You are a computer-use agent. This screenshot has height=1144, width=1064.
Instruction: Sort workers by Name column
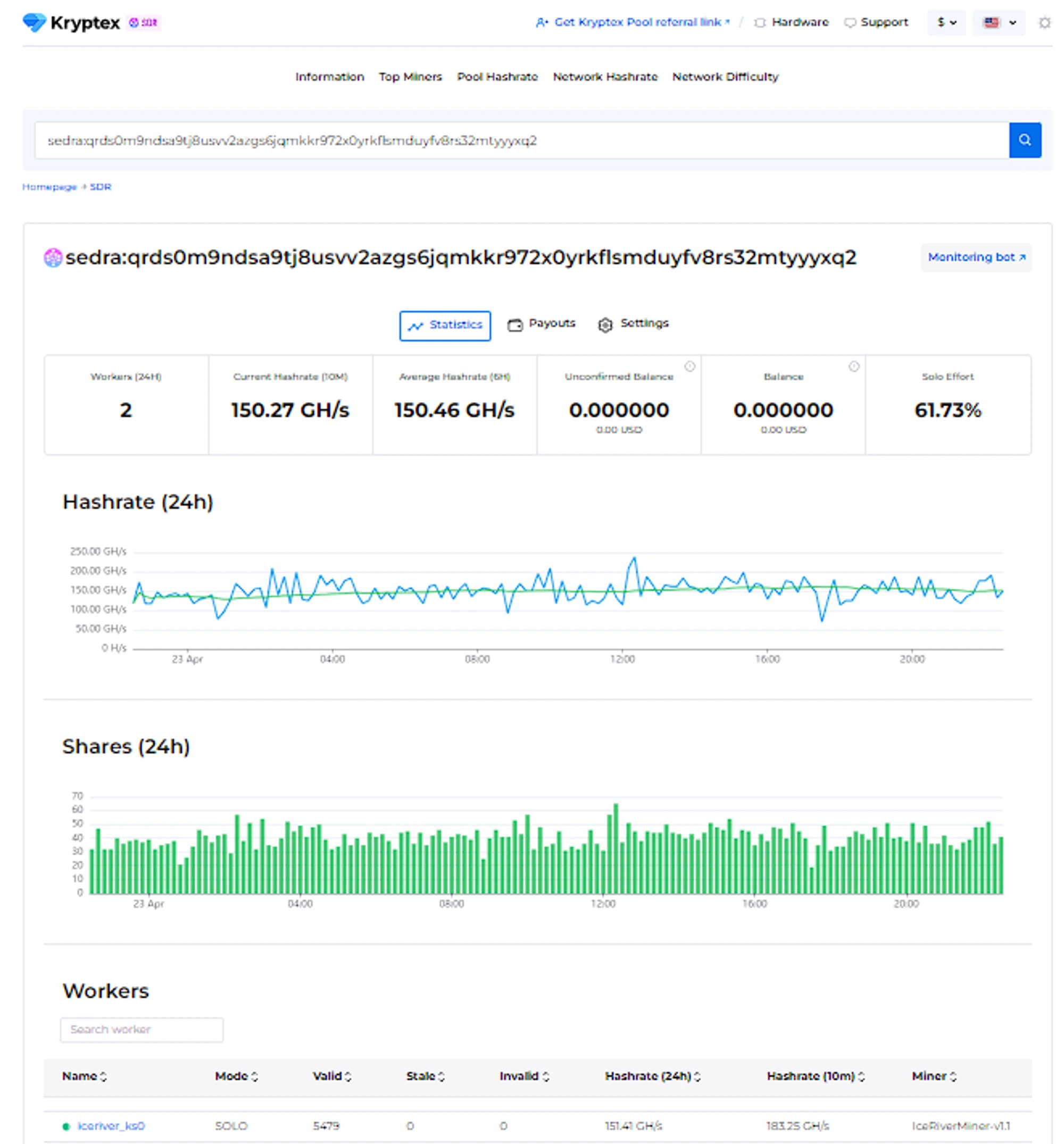(84, 1076)
